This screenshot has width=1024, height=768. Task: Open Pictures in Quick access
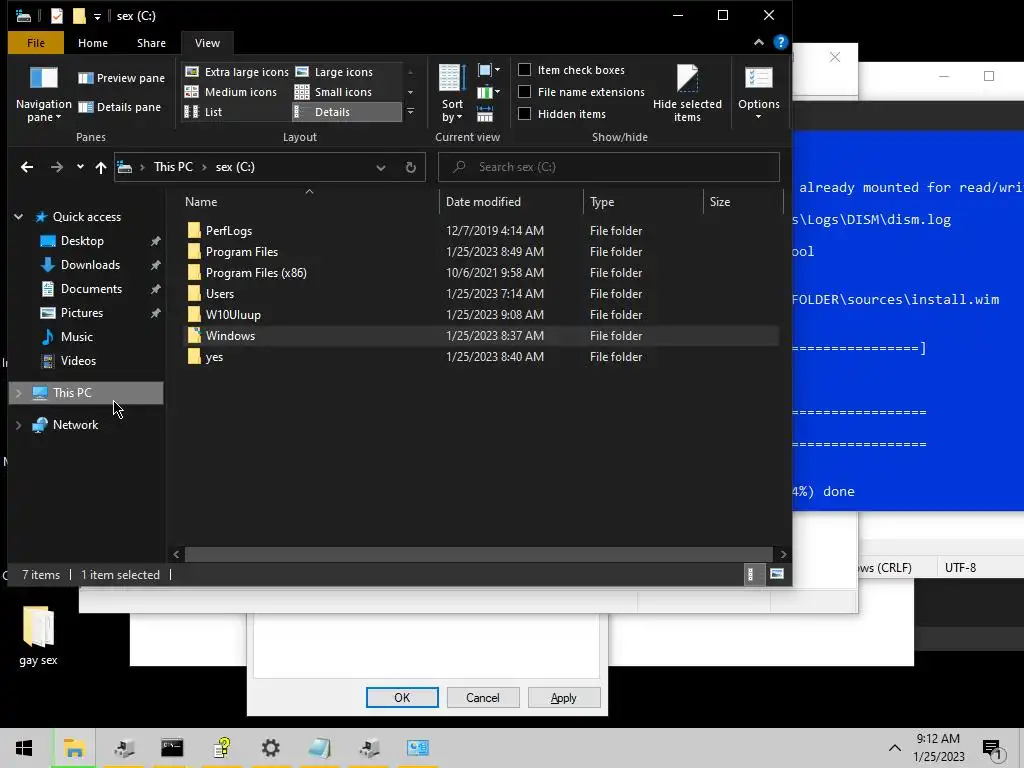click(x=82, y=313)
